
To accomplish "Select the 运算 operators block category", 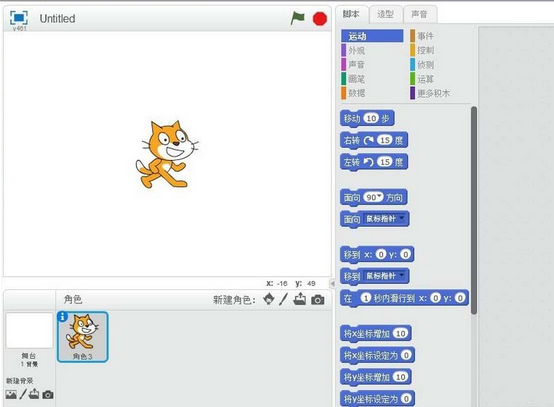I will tap(422, 79).
